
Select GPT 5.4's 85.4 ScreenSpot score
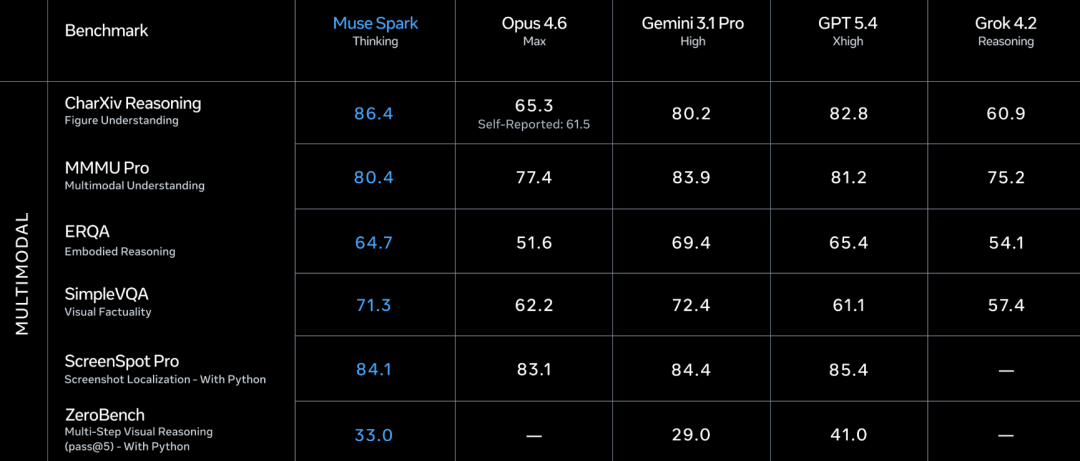point(847,369)
